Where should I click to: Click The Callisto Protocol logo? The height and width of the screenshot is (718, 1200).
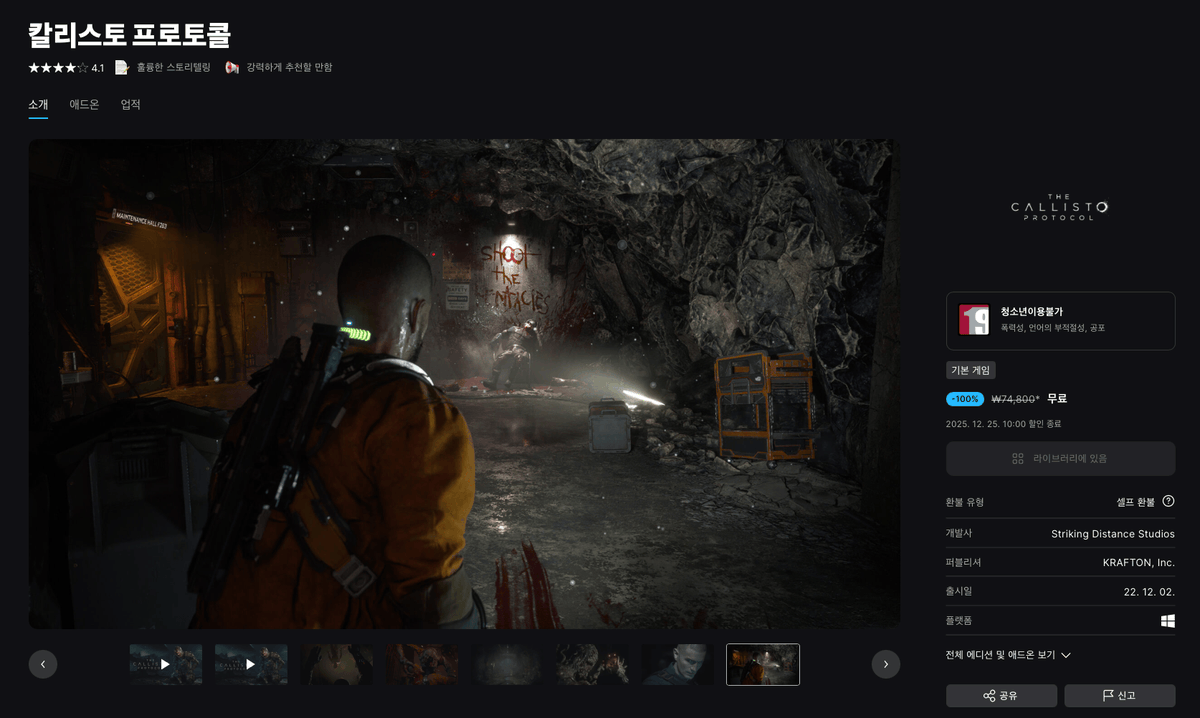click(x=1060, y=209)
